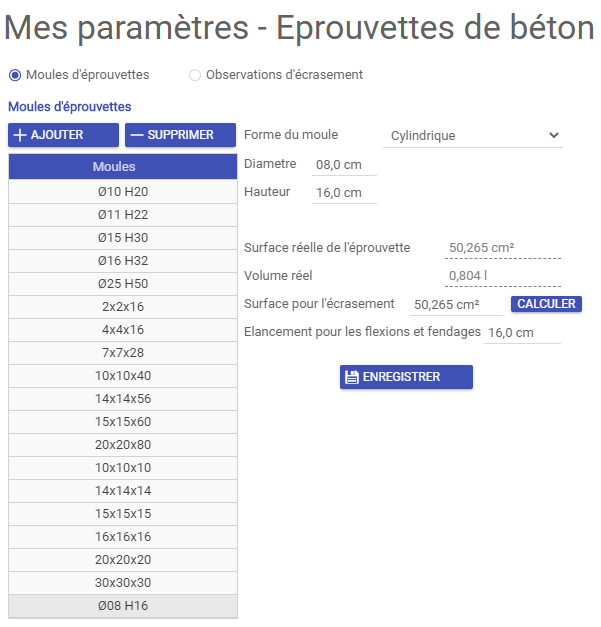Click the plus icon on AJOUTER button
Image resolution: width=601 pixels, height=627 pixels.
(x=20, y=135)
